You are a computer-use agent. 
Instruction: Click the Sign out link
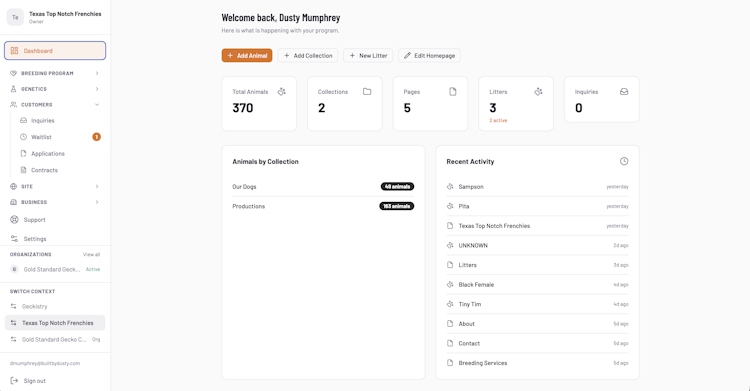34,381
